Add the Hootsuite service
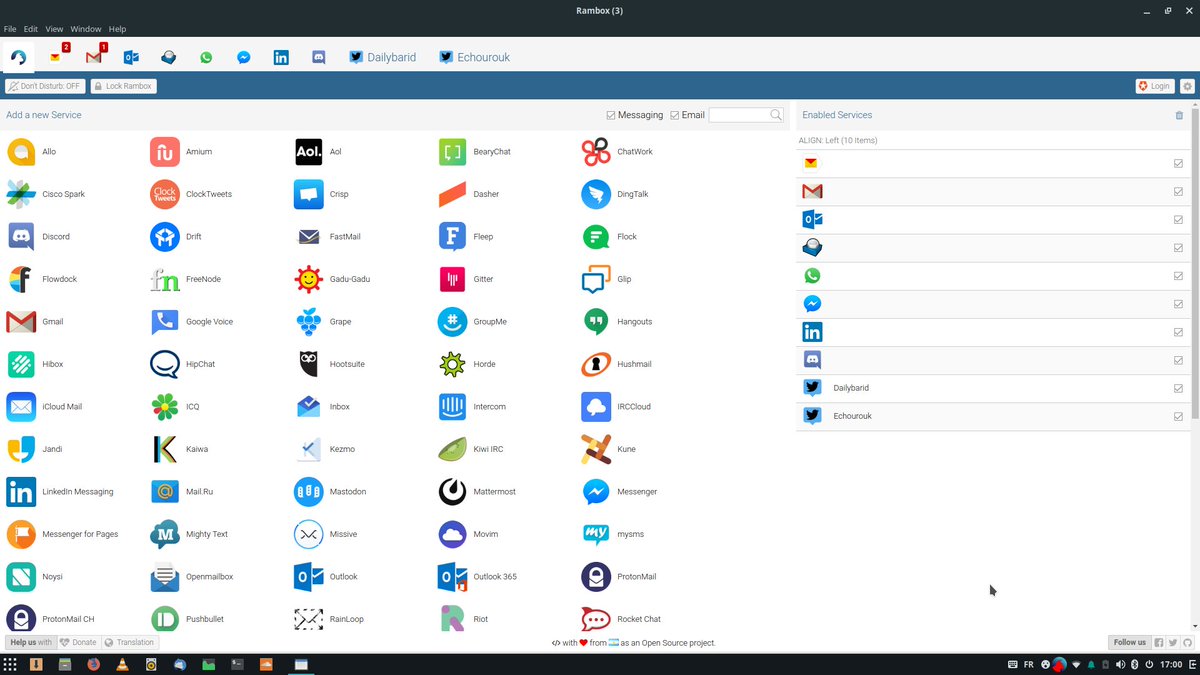This screenshot has width=1200, height=675. pos(330,364)
